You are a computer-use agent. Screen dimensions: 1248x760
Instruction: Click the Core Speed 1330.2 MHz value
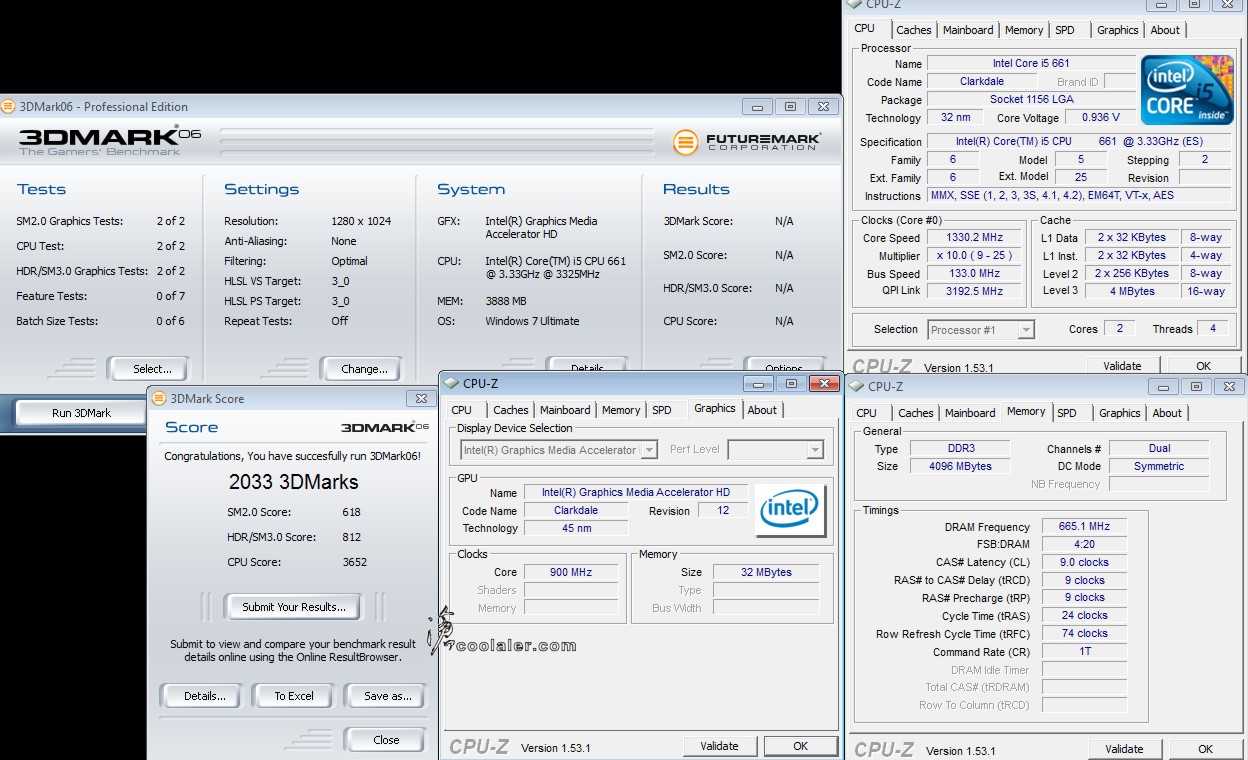974,238
